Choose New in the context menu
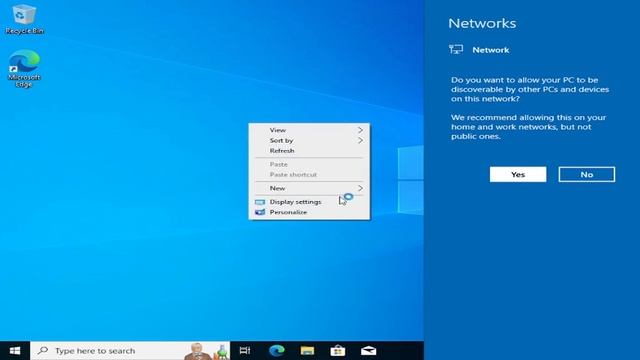The height and width of the screenshot is (360, 640). point(309,188)
